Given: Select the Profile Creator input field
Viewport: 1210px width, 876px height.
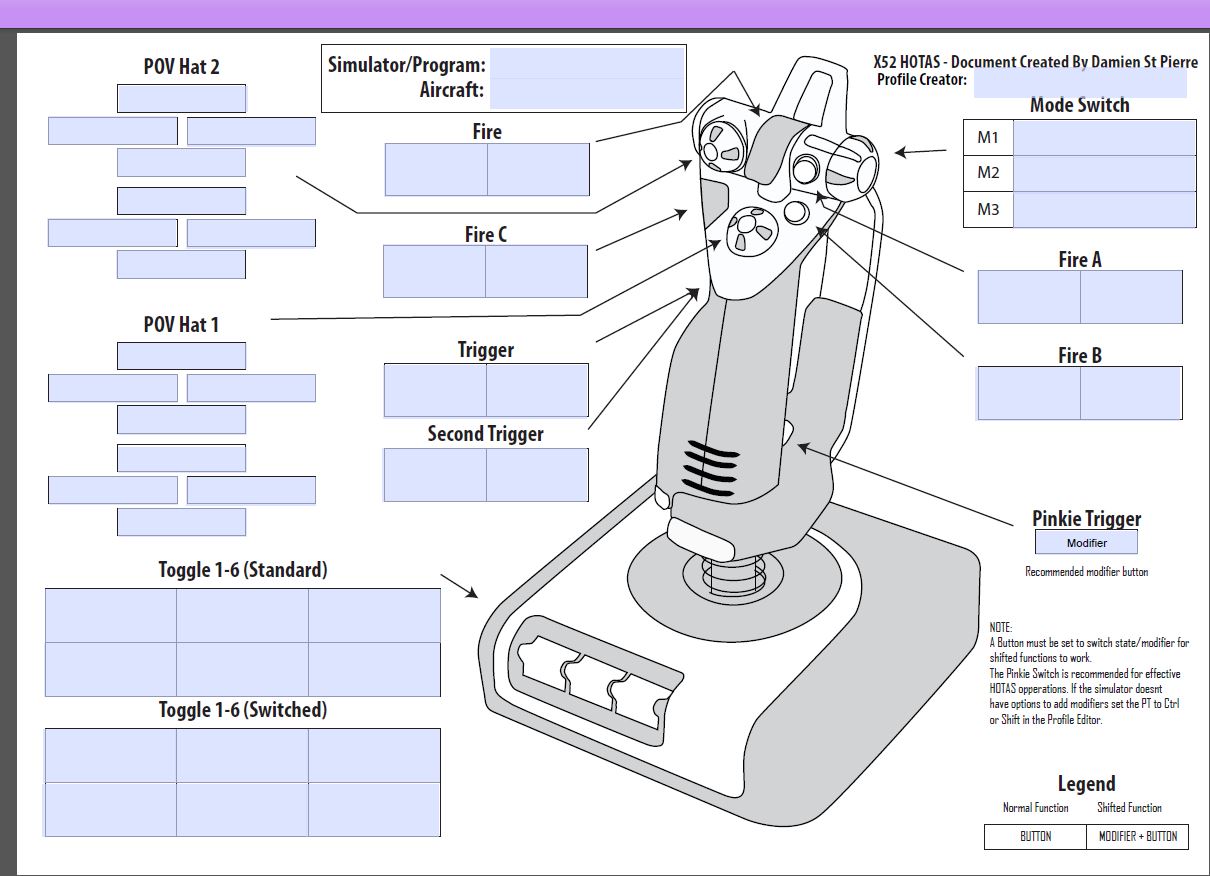Looking at the screenshot, I should [x=1079, y=83].
